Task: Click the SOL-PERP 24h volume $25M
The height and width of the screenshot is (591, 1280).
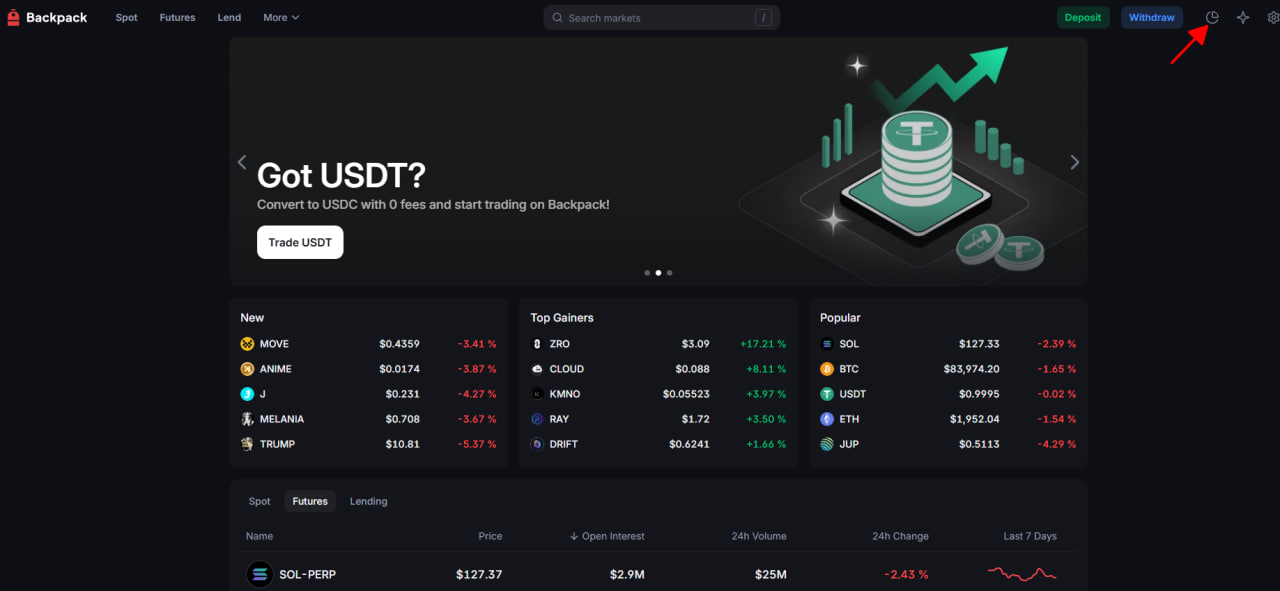Action: (771, 575)
